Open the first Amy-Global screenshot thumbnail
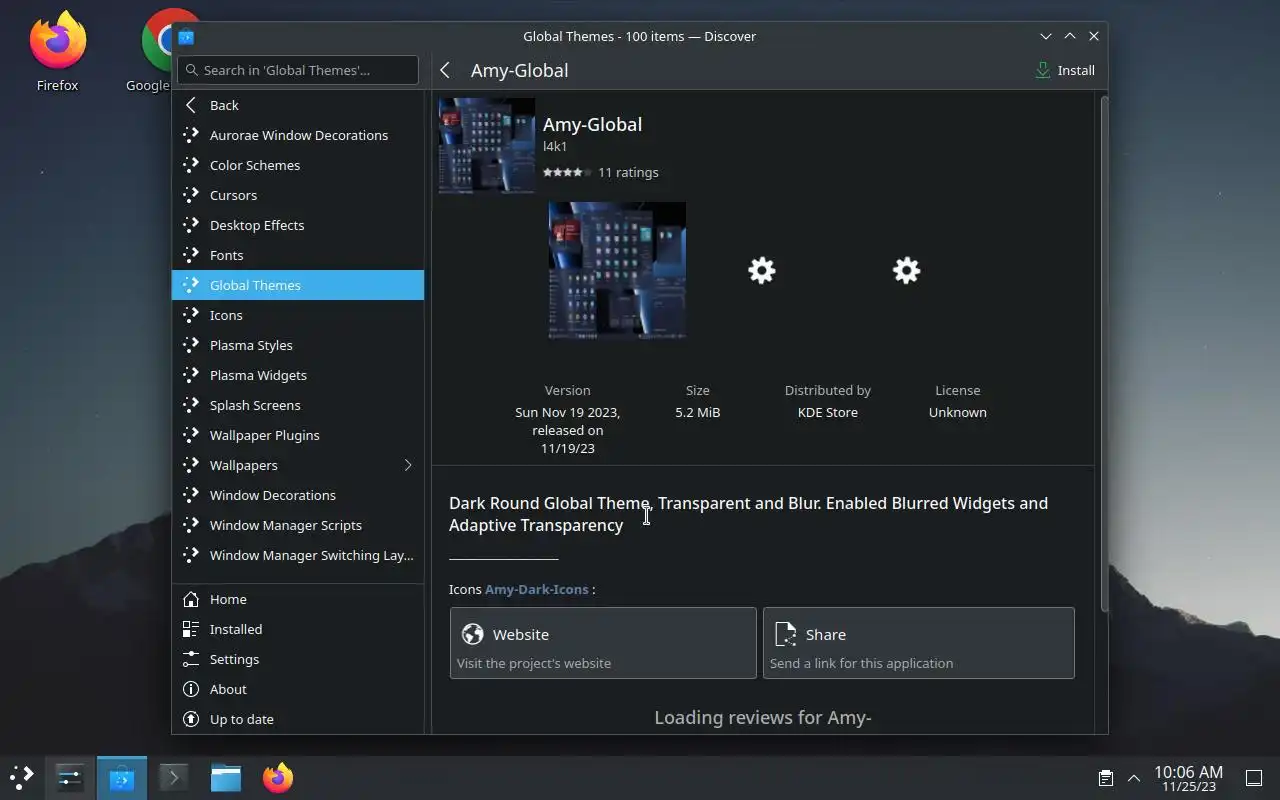This screenshot has width=1280, height=800. [x=617, y=270]
